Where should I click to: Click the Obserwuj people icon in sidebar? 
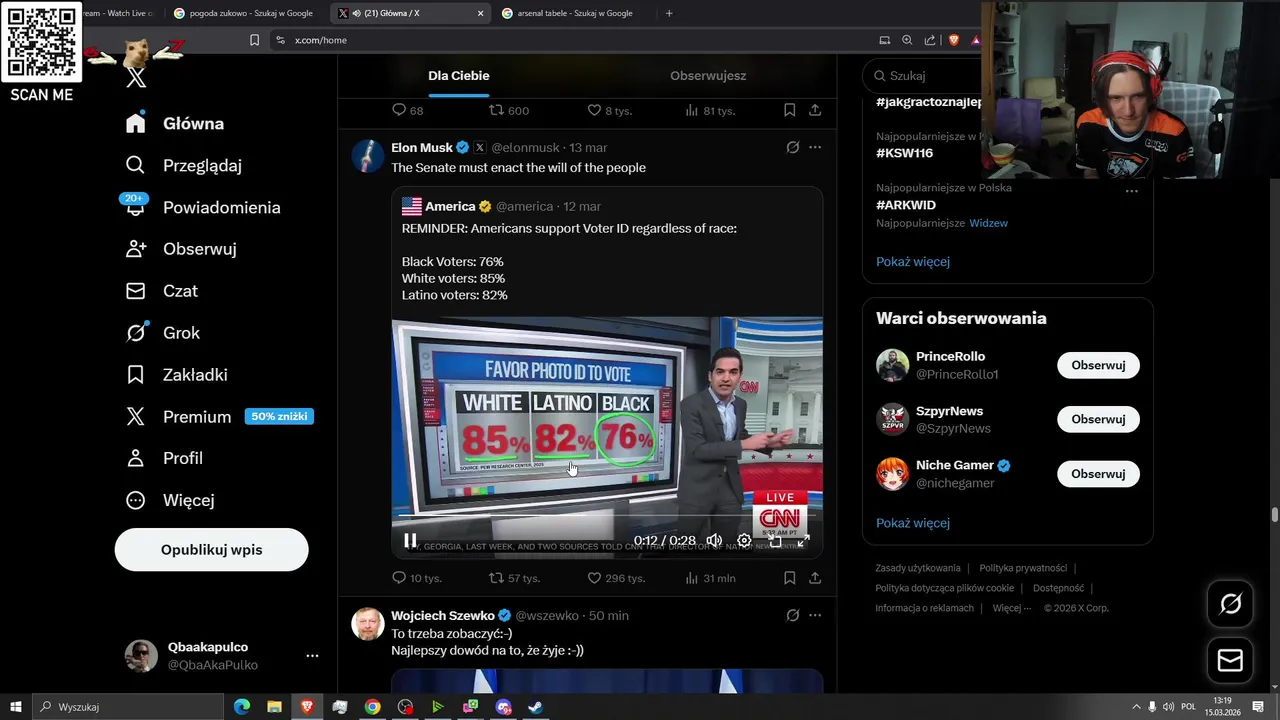click(136, 249)
